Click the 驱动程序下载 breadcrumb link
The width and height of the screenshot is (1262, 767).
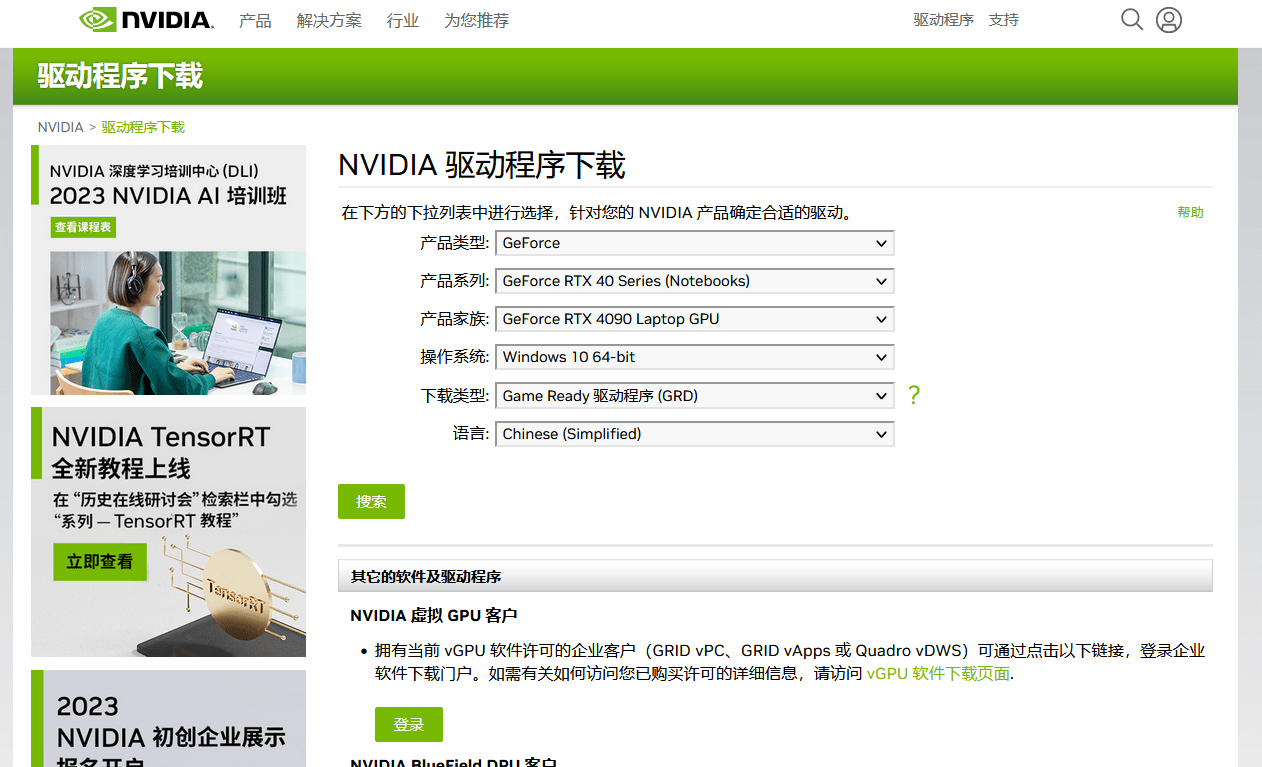pos(143,127)
